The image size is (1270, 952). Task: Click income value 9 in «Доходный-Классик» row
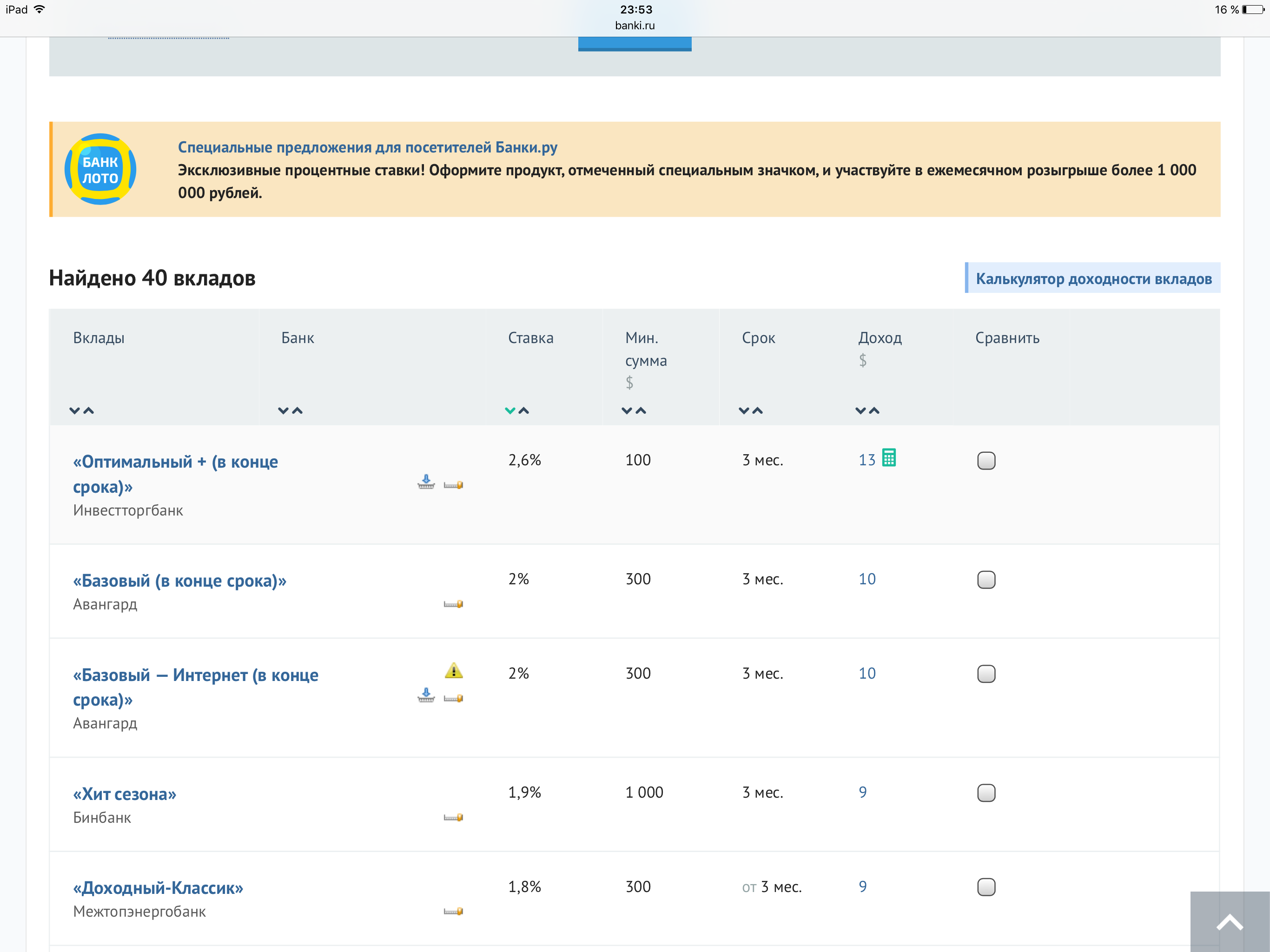862,886
